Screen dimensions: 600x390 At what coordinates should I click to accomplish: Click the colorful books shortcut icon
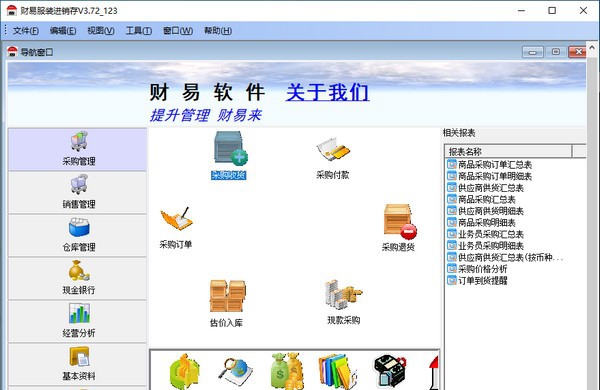338,371
